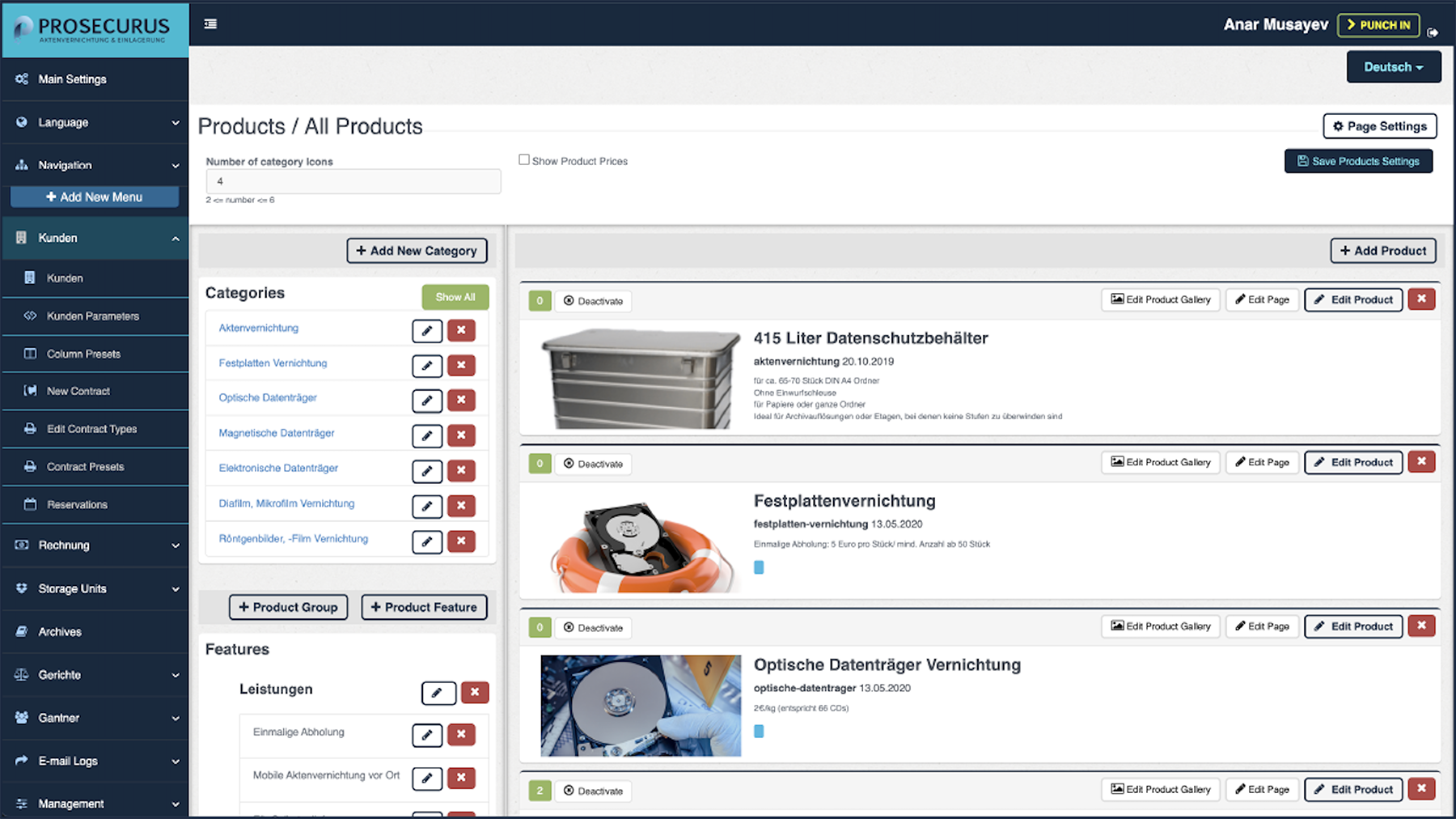
Task: Click the Number of category icons field
Action: pos(353,181)
